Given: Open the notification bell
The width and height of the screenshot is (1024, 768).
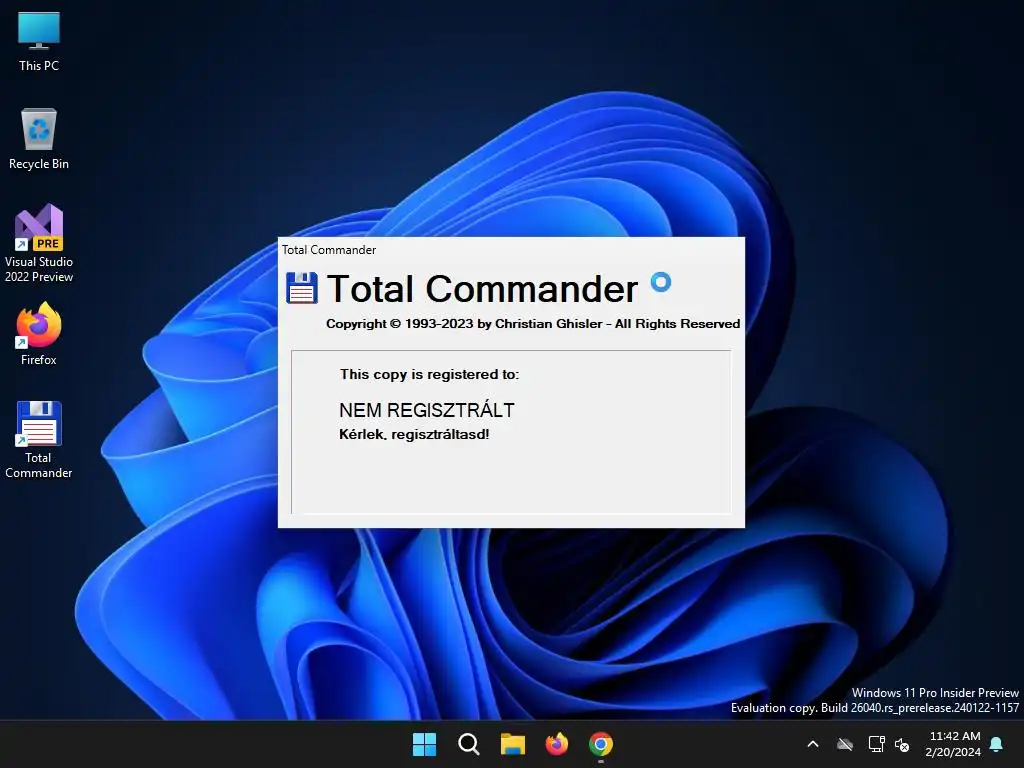Looking at the screenshot, I should (996, 744).
